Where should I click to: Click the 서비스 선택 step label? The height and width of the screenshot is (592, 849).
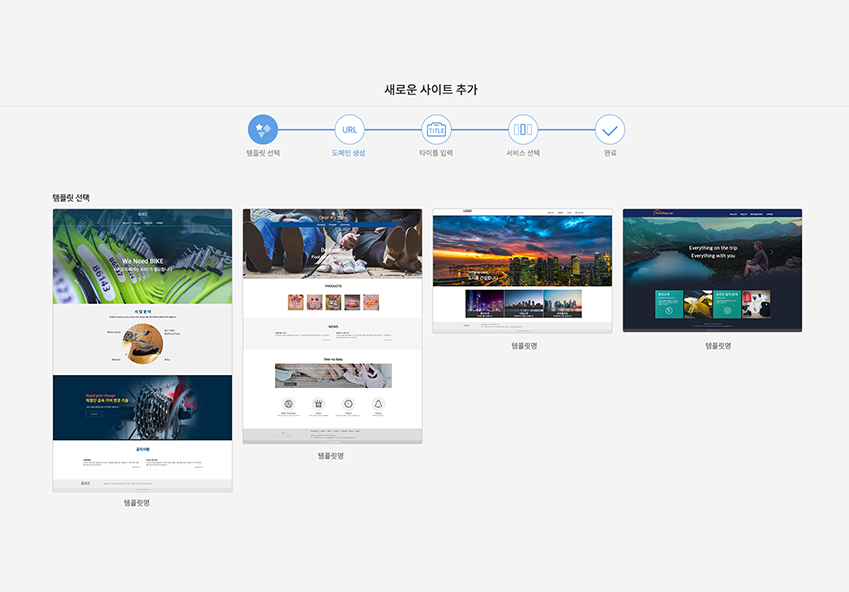point(523,153)
